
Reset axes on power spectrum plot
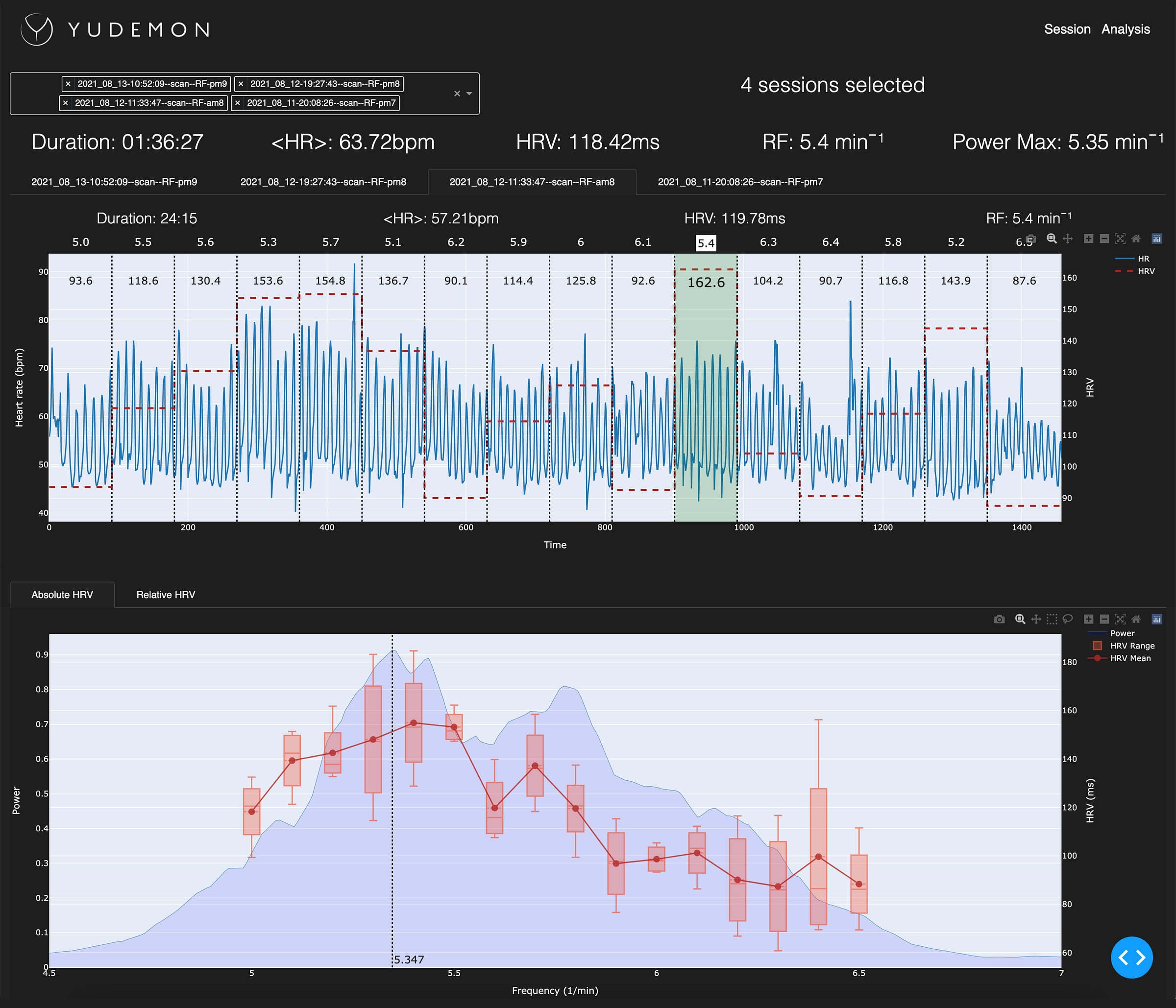pos(1136,620)
